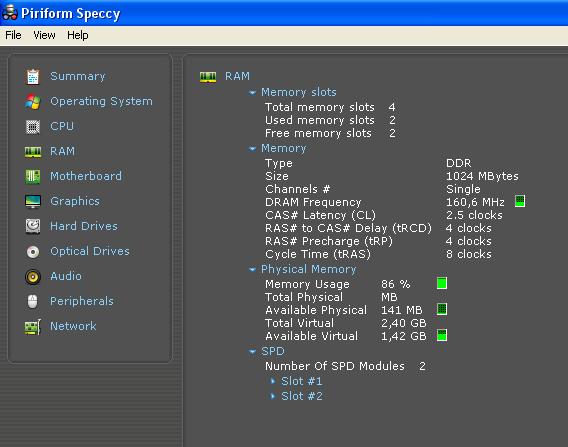The image size is (568, 447).
Task: Click the Number Of SPD Modules row
Action: click(x=345, y=366)
